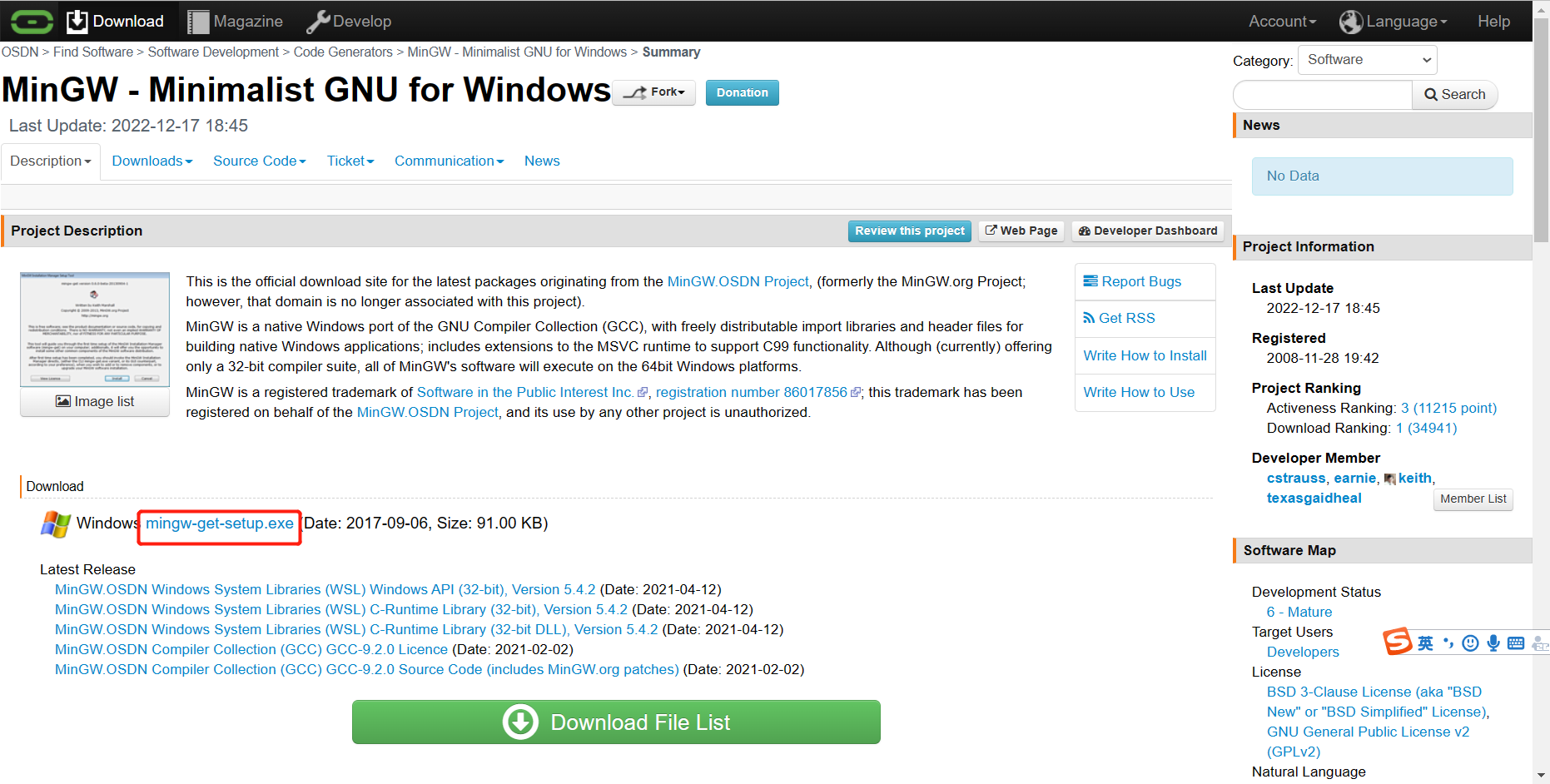Expand the Description tab dropdown
Screen dimensions: 1550x784
(x=51, y=161)
